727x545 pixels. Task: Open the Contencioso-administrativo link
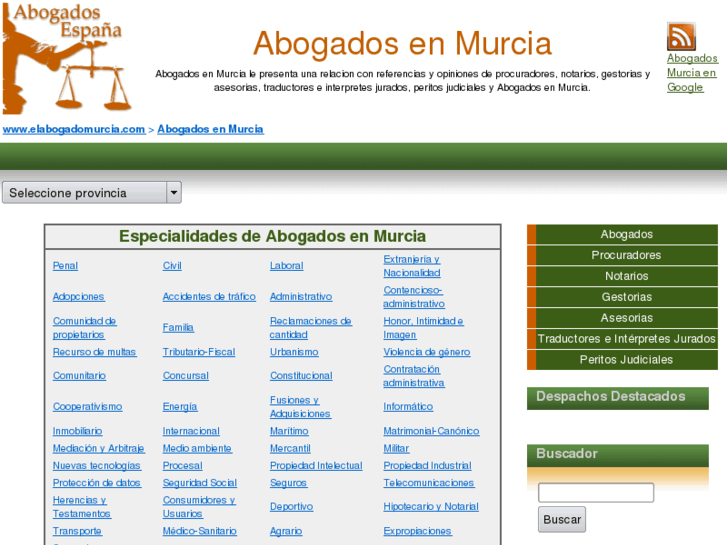click(414, 297)
